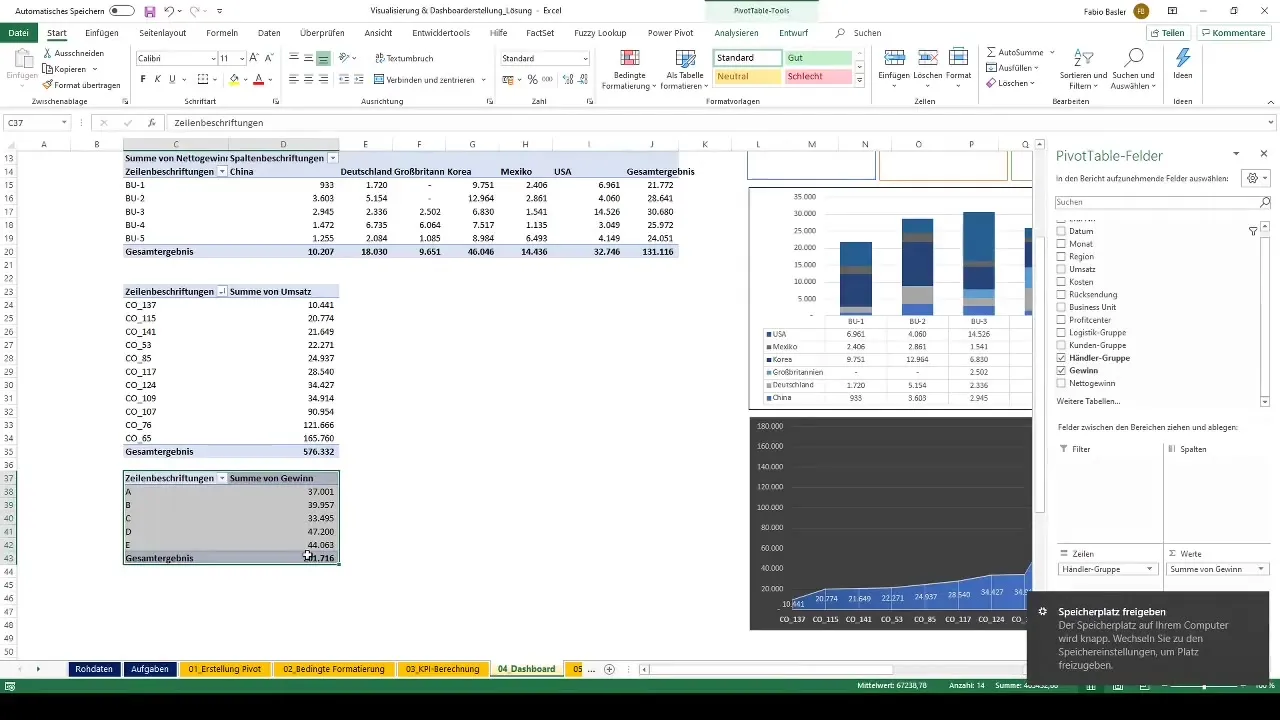1280x720 pixels.
Task: Click the save icon in title bar
Action: 150,11
